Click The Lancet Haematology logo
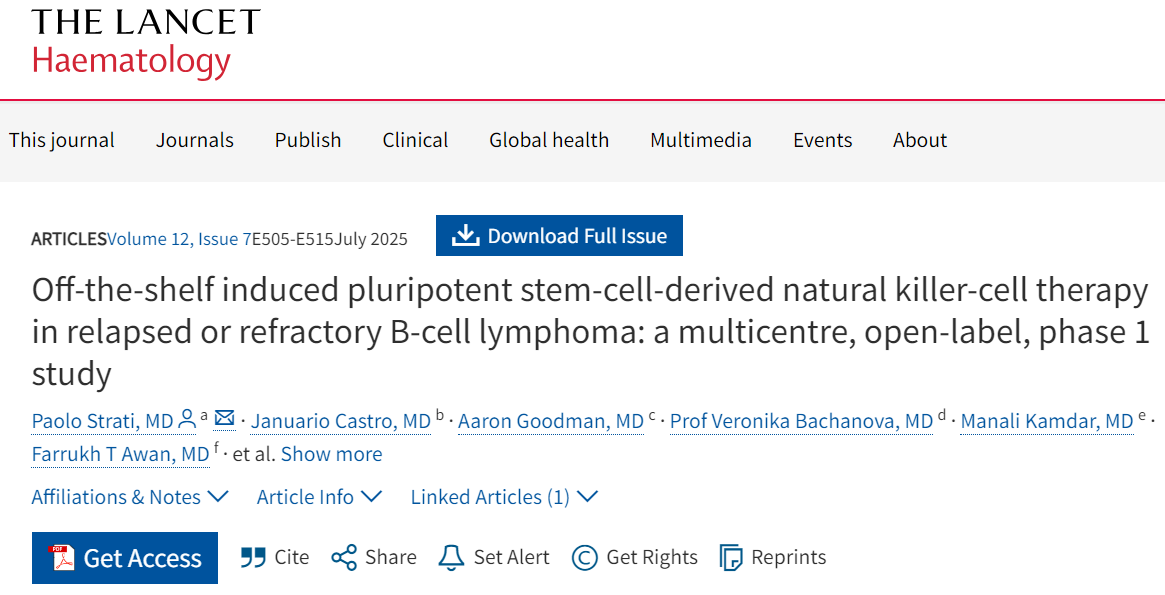 coord(146,42)
